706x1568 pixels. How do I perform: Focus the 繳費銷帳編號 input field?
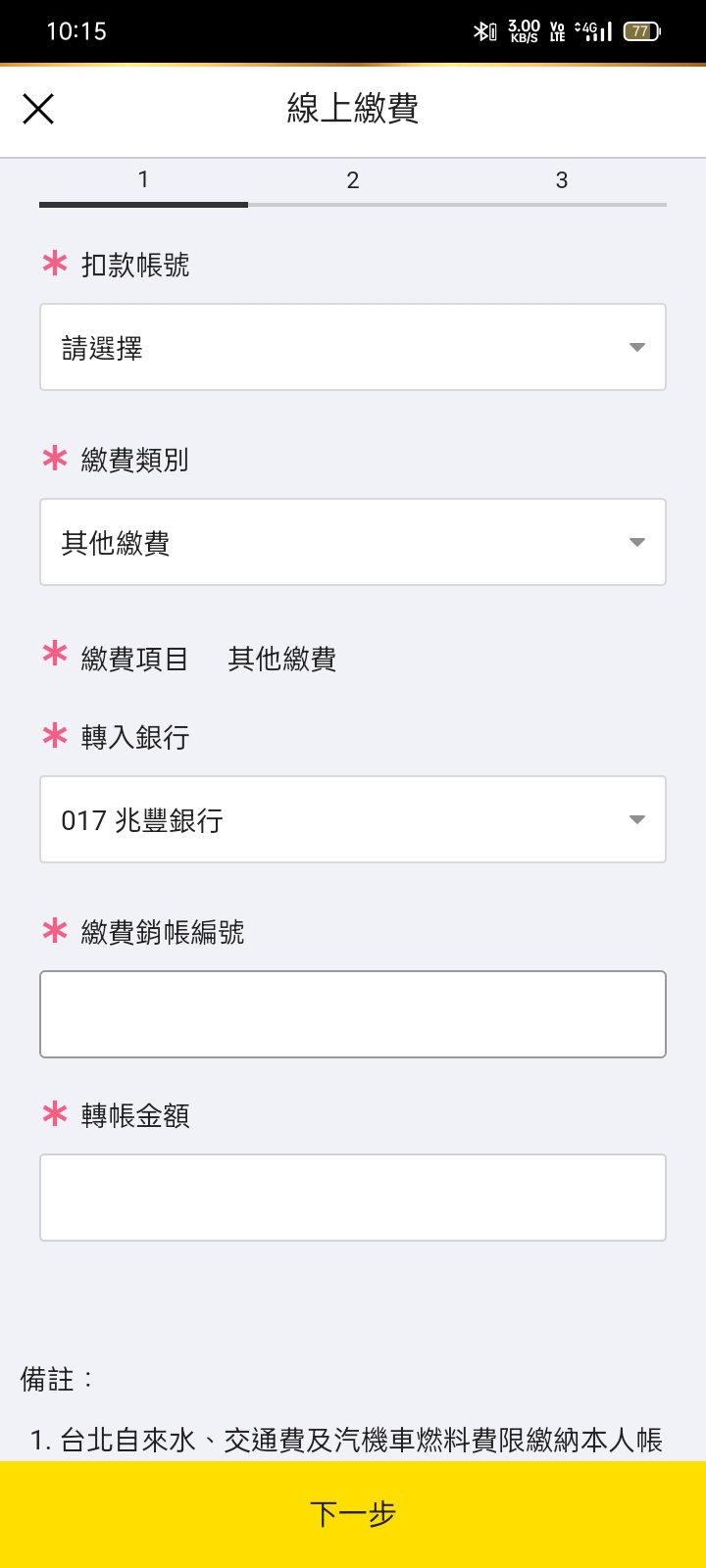[353, 1014]
